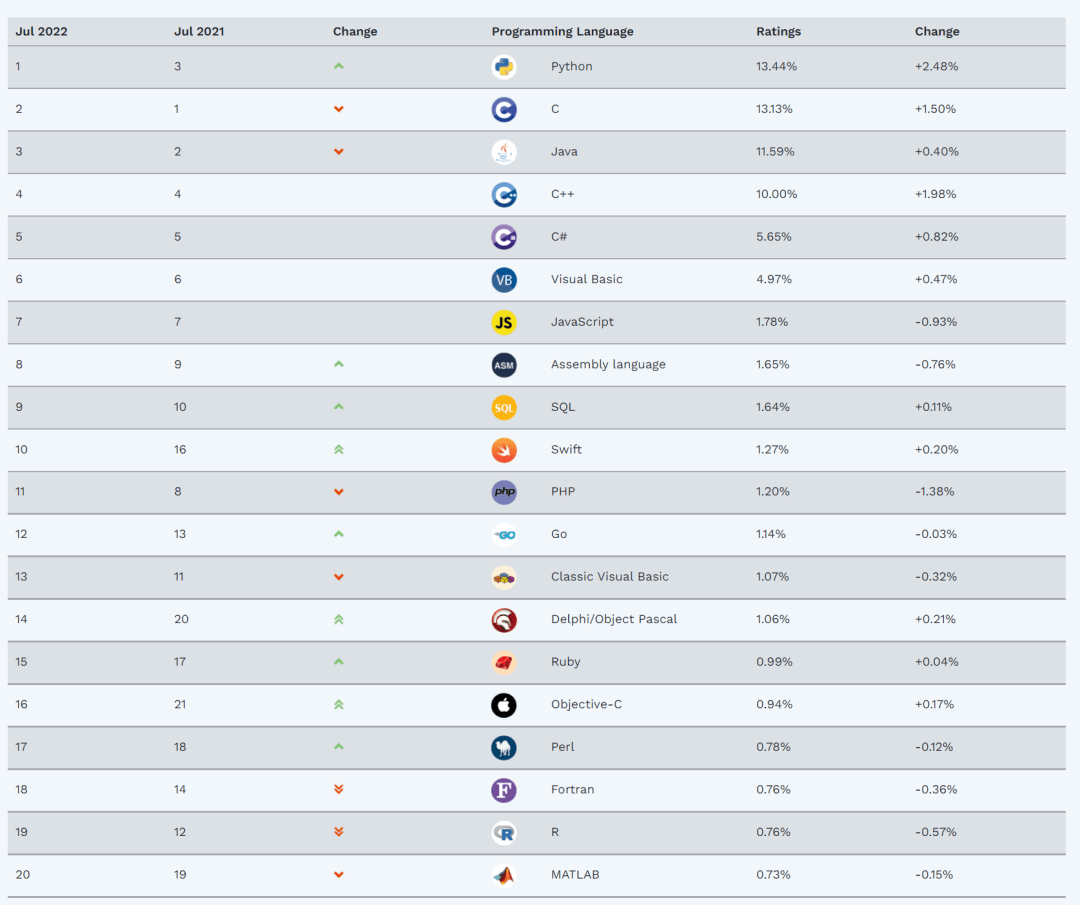
Task: Click the Ruby red gem icon
Action: tap(504, 662)
